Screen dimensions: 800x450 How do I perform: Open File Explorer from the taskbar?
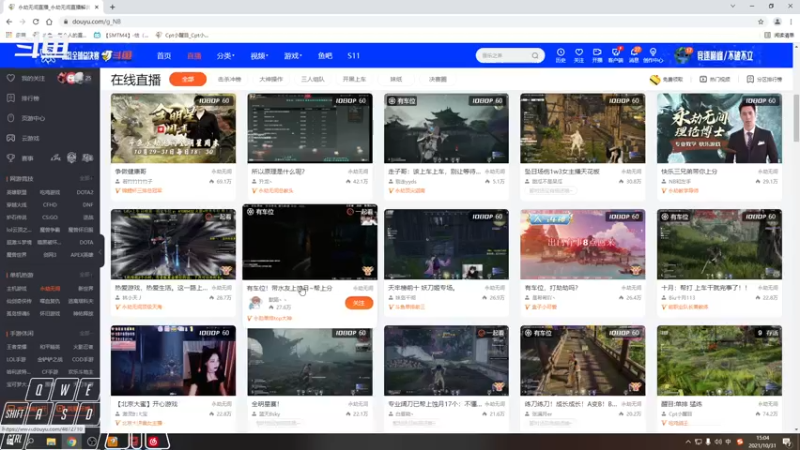pyautogui.click(x=51, y=442)
